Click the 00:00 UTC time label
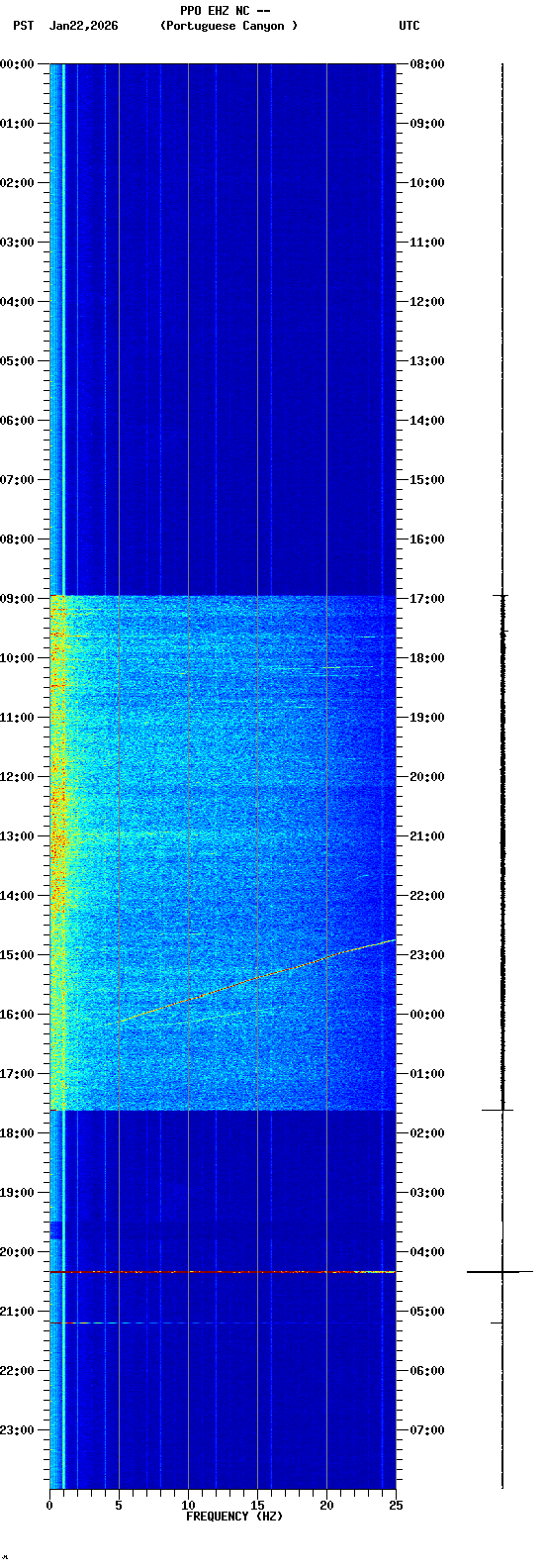 tap(427, 1015)
